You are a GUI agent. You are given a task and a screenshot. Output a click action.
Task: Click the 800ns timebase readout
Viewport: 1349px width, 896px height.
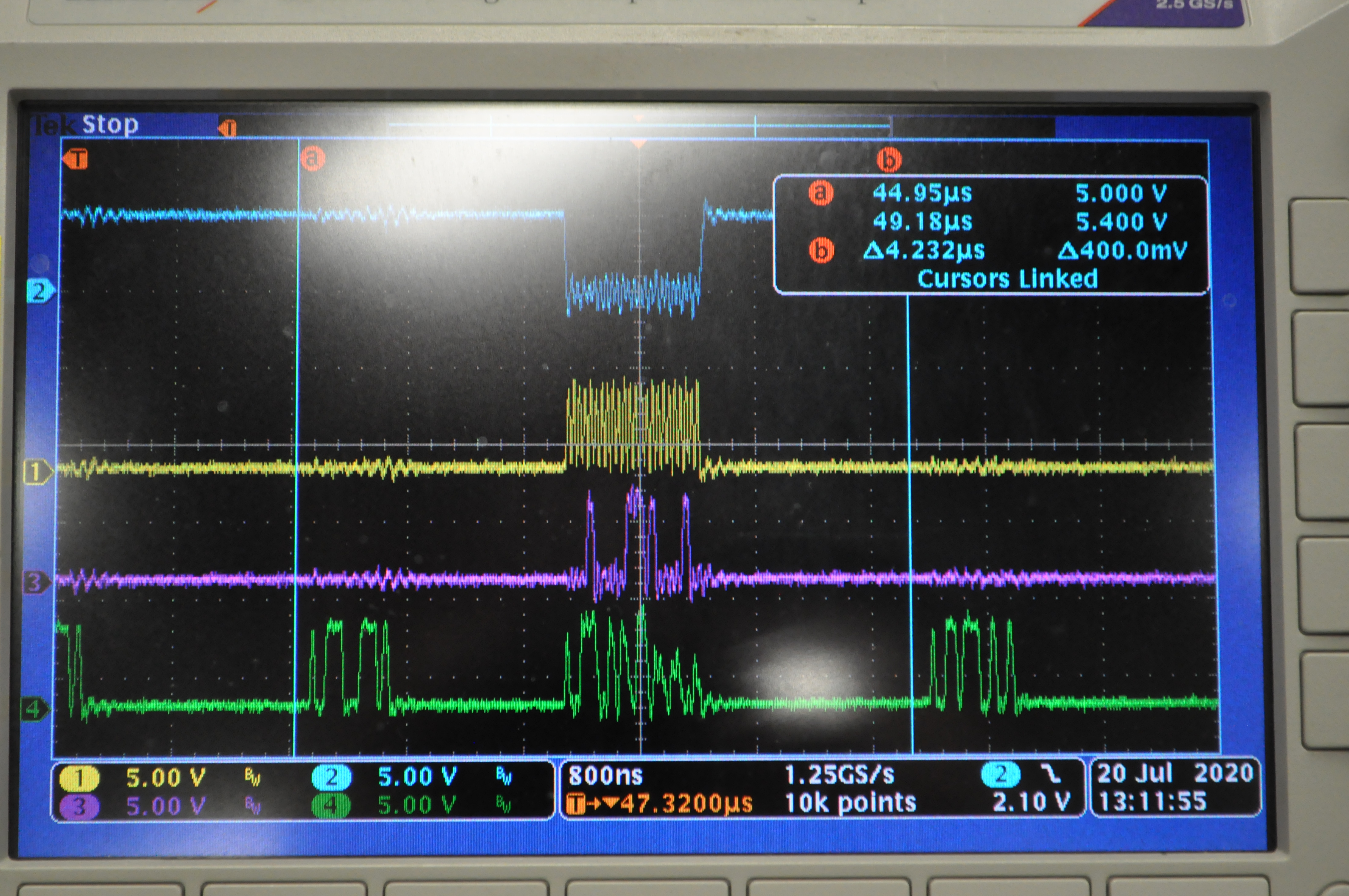pyautogui.click(x=606, y=776)
